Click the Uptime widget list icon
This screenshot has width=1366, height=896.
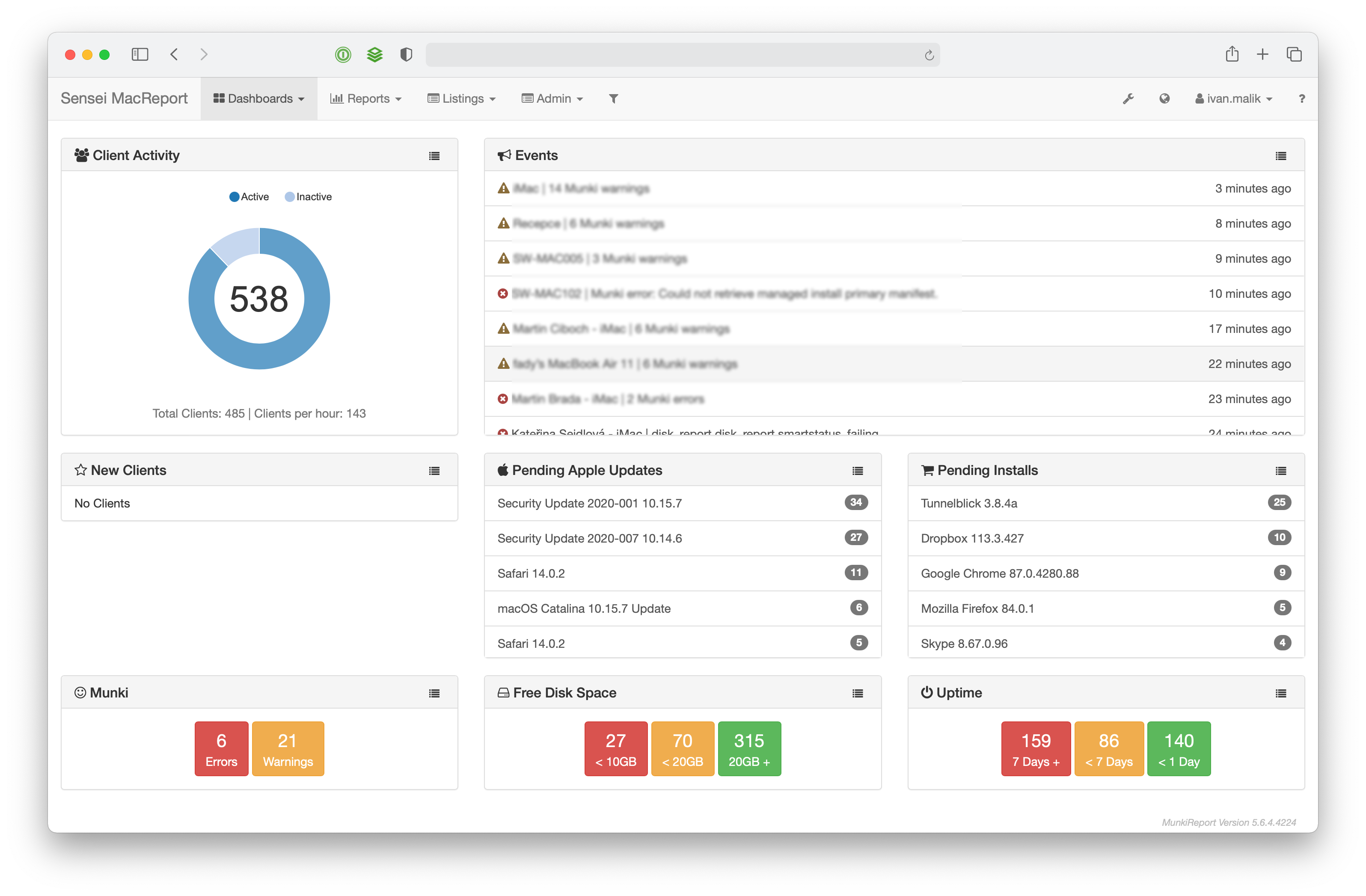[1280, 693]
